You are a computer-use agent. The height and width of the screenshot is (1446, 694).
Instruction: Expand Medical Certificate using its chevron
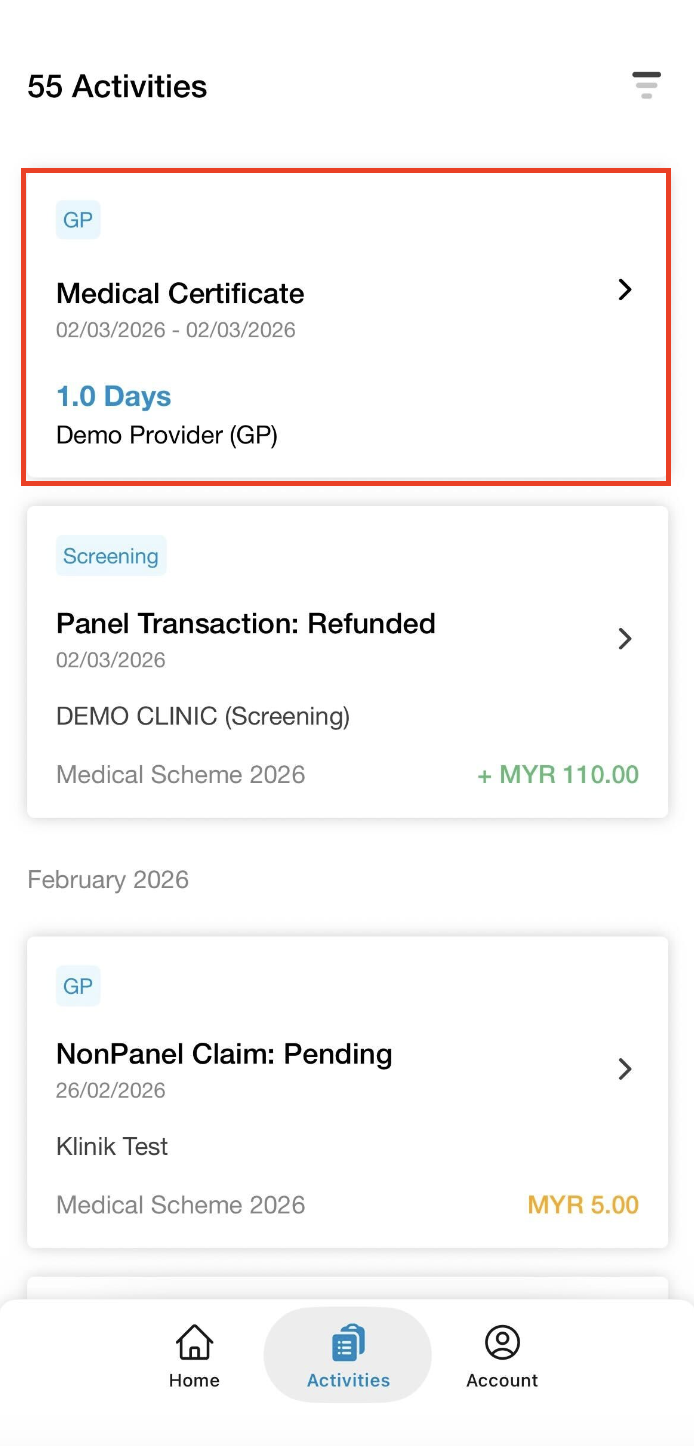(625, 290)
